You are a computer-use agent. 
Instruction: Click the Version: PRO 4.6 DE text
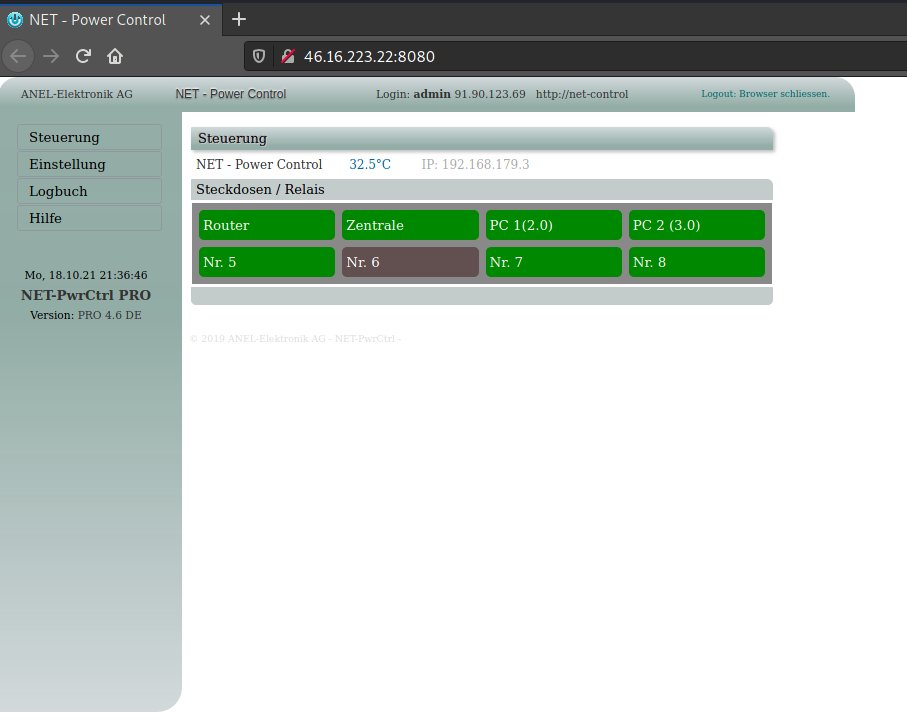tap(86, 315)
